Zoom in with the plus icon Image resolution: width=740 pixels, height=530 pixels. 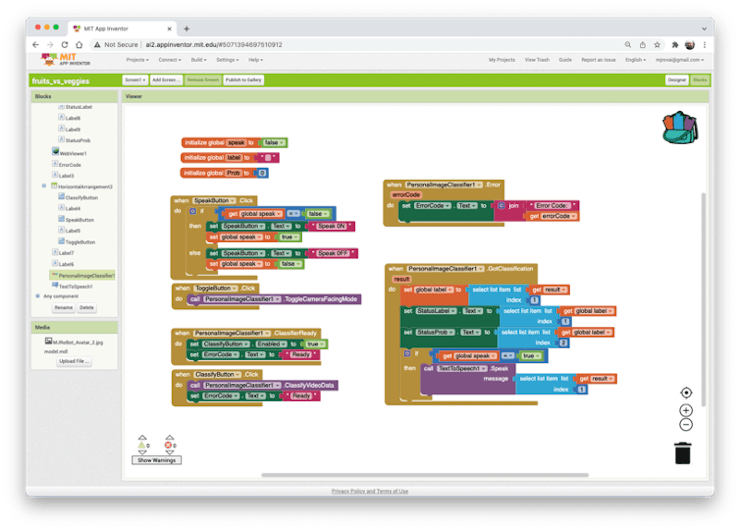(x=686, y=410)
